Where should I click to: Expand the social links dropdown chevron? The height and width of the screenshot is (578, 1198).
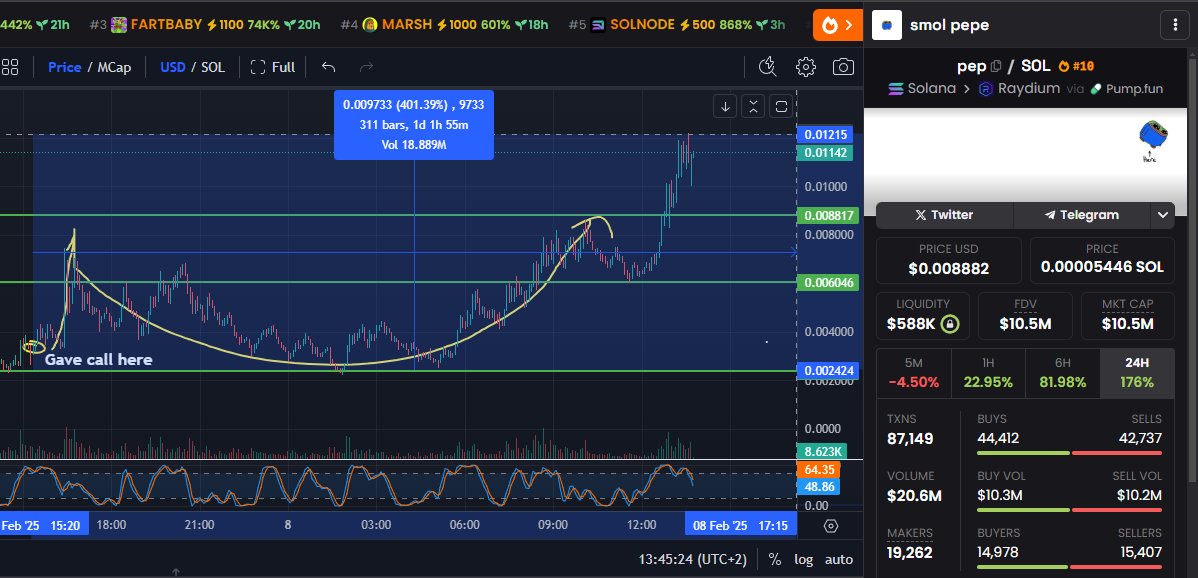(1162, 215)
